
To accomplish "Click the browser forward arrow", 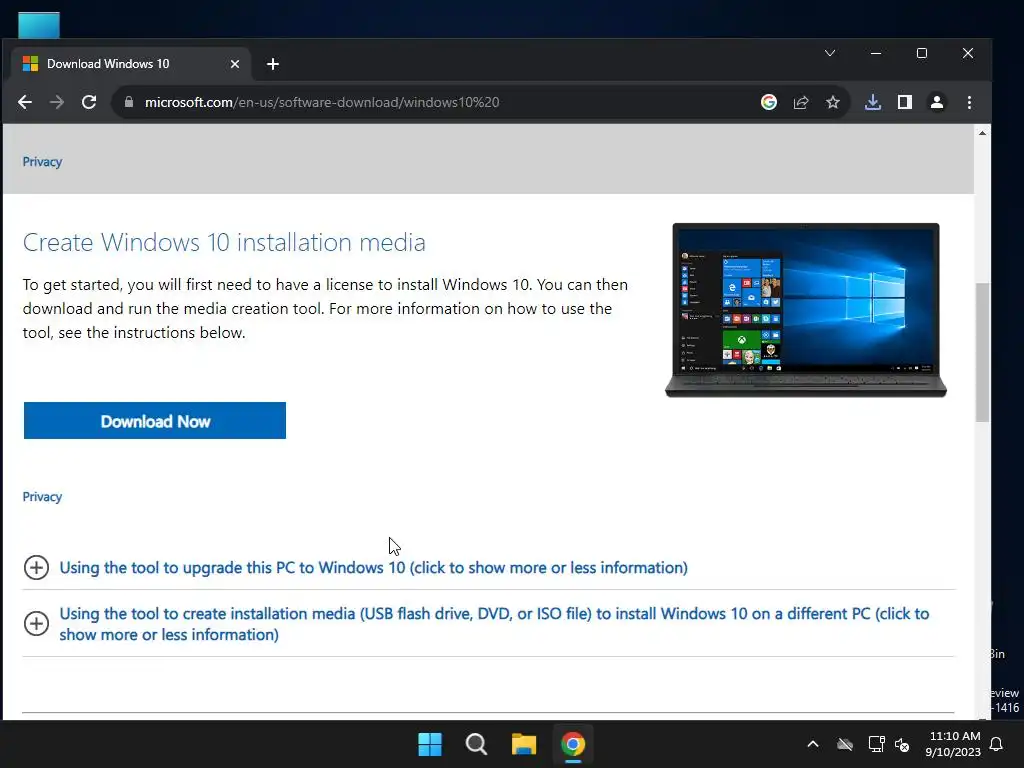I will [57, 102].
